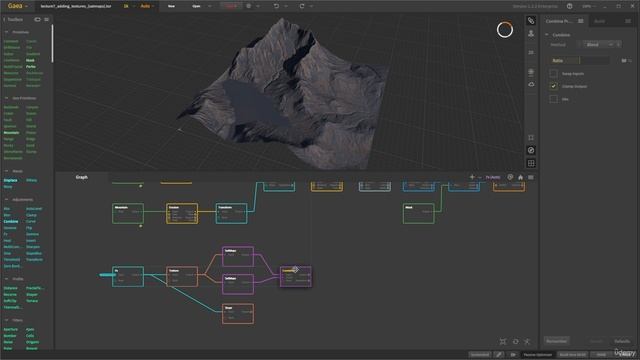Select the Mountain node in the graph
Image resolution: width=640 pixels, height=360 pixels.
click(128, 213)
